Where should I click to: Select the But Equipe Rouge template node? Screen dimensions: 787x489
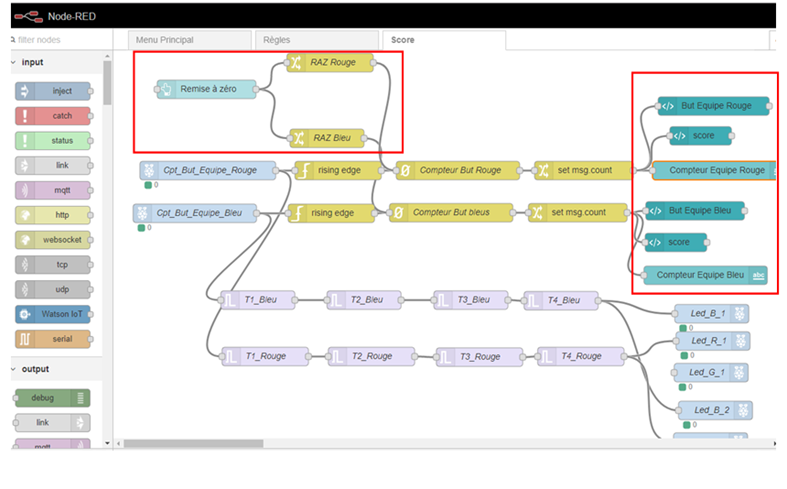pyautogui.click(x=713, y=106)
